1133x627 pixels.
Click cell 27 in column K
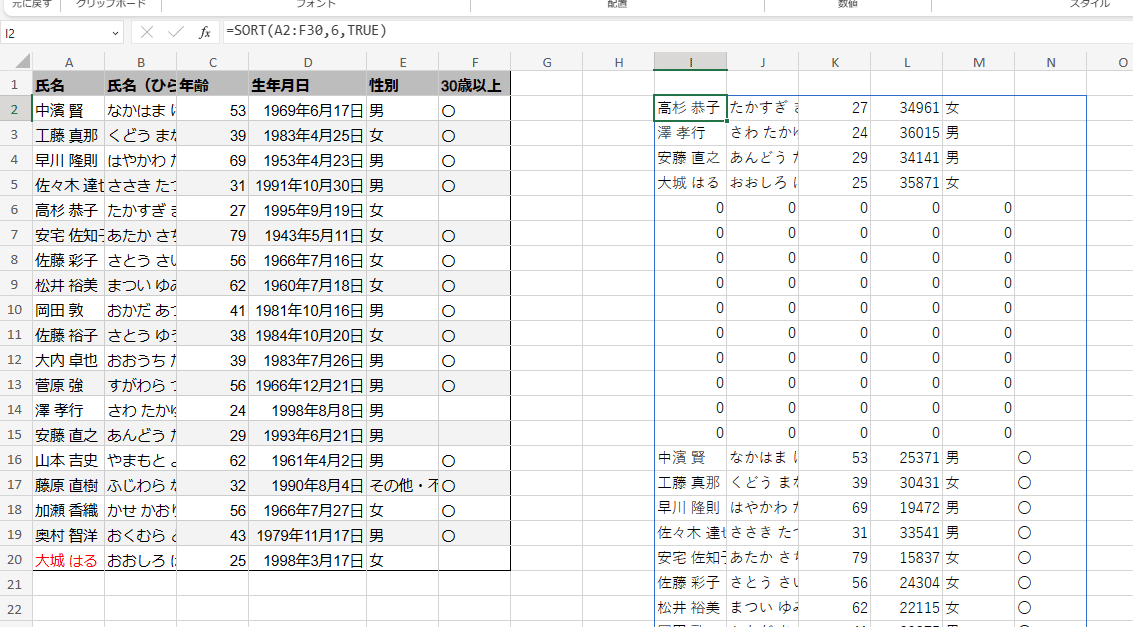(835, 108)
